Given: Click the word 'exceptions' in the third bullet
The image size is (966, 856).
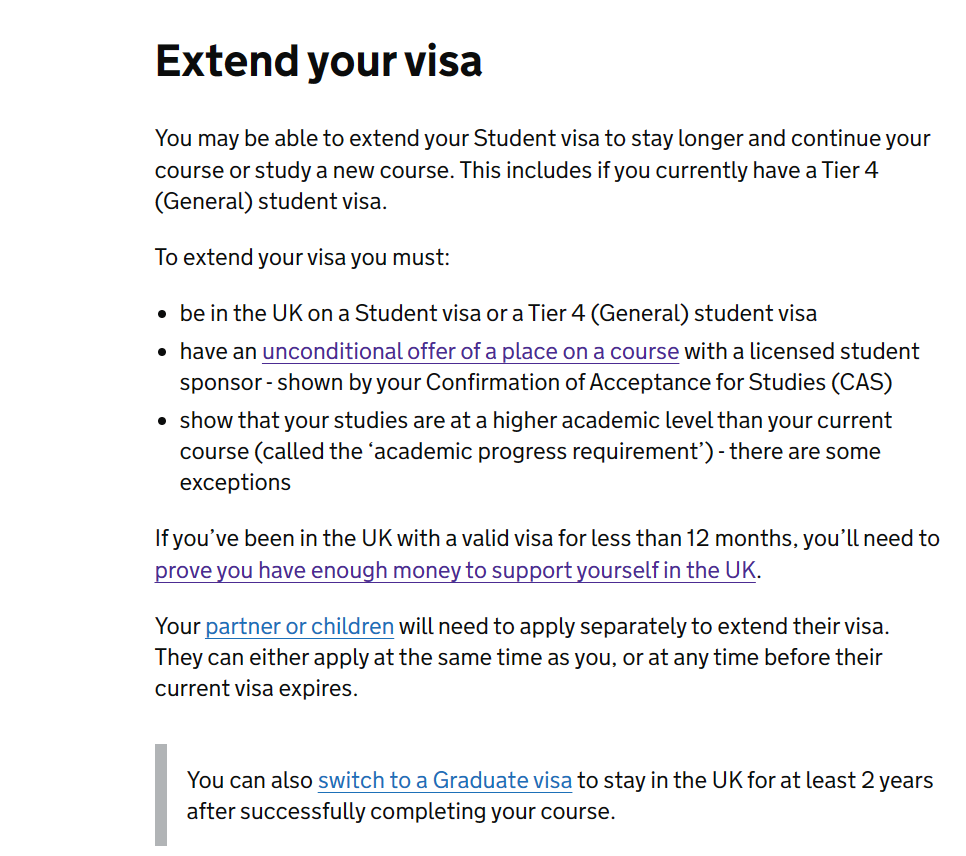Looking at the screenshot, I should point(235,482).
